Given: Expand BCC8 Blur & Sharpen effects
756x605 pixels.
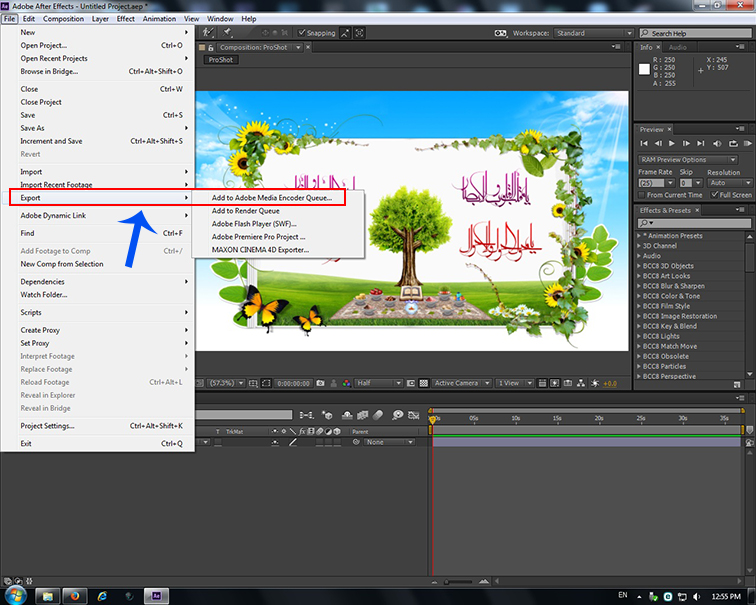Looking at the screenshot, I should 639,286.
